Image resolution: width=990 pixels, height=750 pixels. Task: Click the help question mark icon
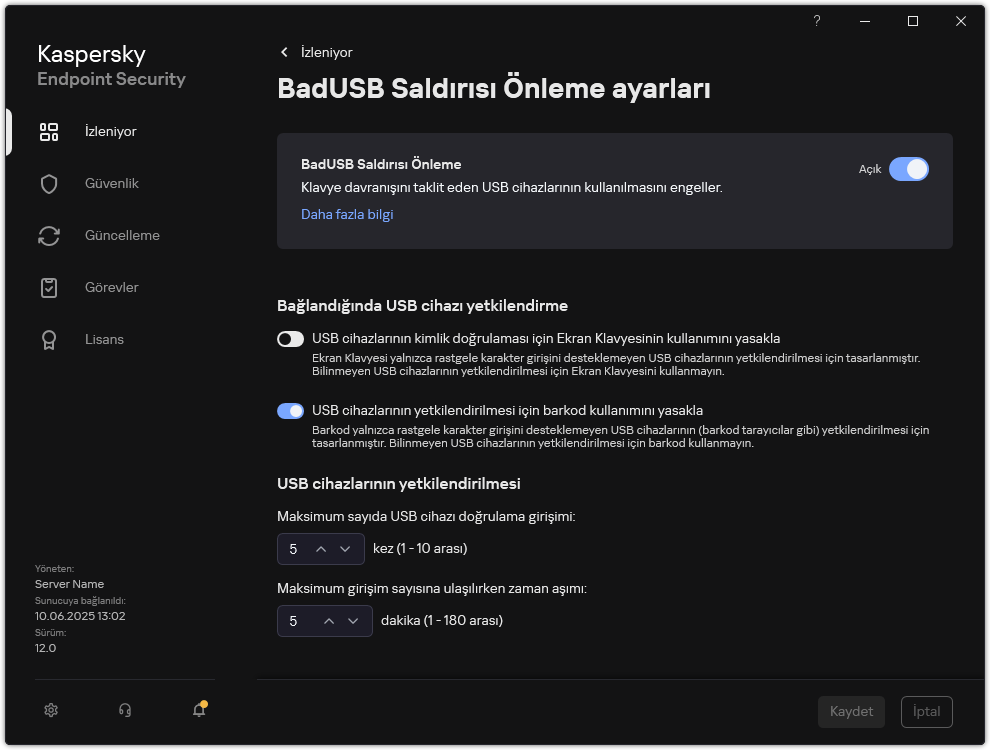[816, 20]
